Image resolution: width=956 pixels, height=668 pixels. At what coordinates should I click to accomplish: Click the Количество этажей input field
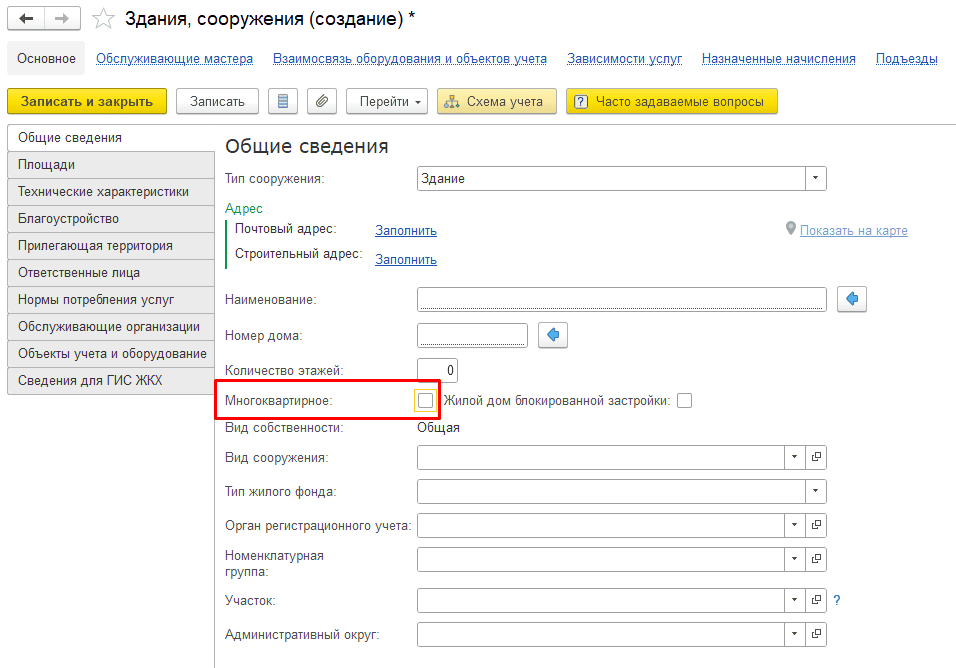437,370
